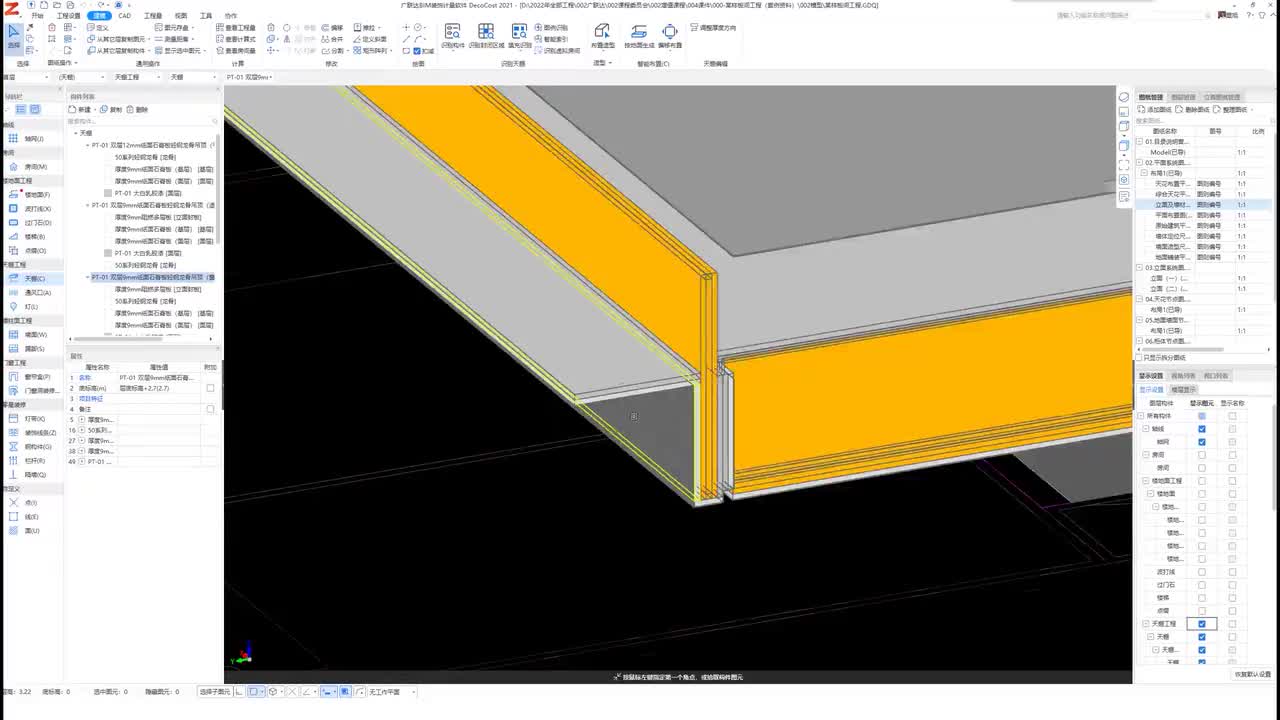This screenshot has height=720, width=1280.
Task: Open the 开始 ribbon tab
Action: point(37,16)
